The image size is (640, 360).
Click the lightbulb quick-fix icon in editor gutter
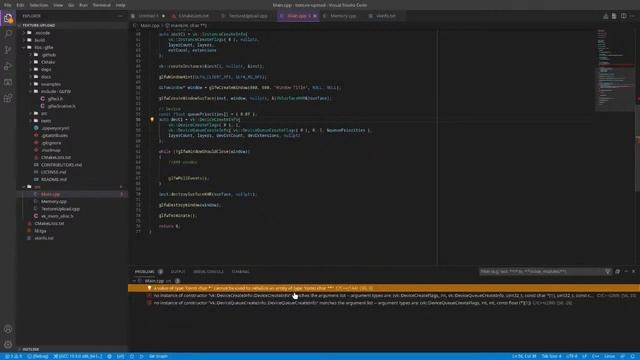(152, 120)
